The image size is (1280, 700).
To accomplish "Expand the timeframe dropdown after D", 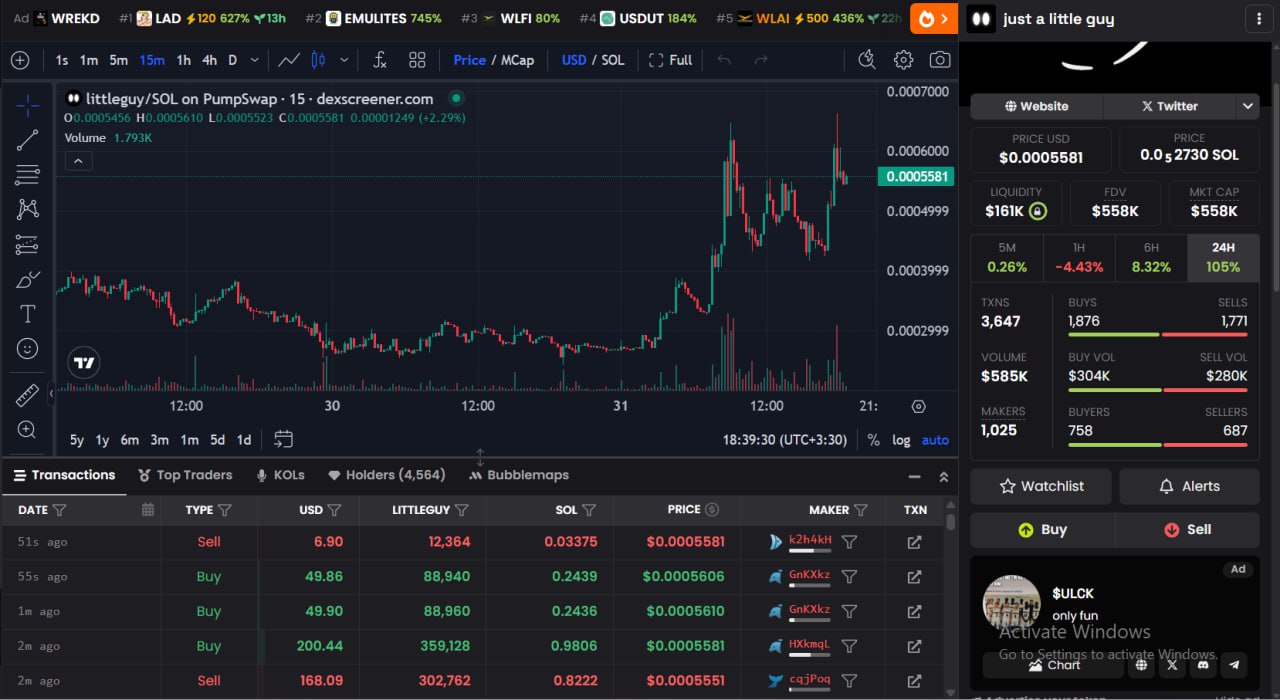I will [254, 60].
